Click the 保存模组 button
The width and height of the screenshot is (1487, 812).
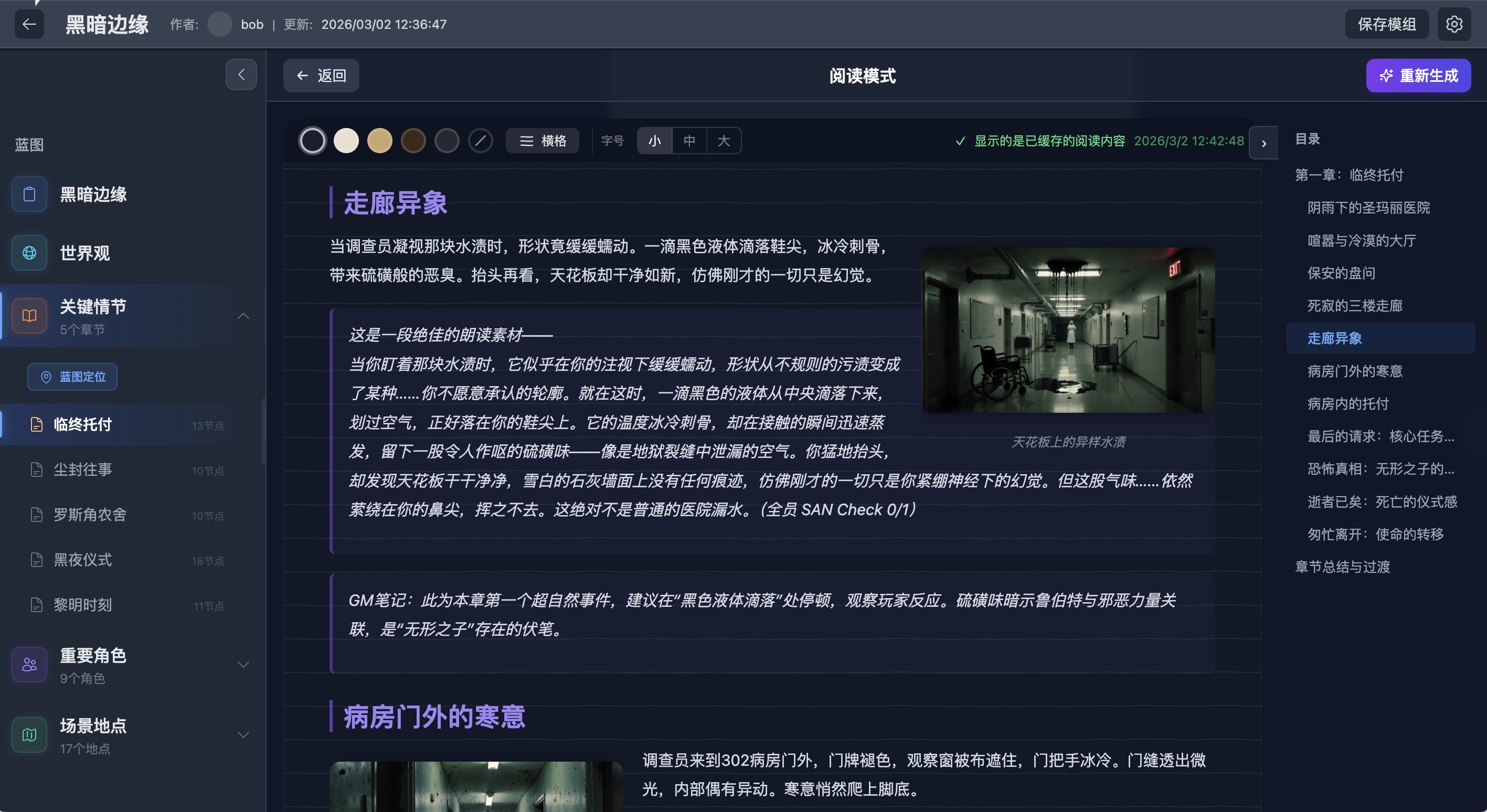pos(1387,24)
